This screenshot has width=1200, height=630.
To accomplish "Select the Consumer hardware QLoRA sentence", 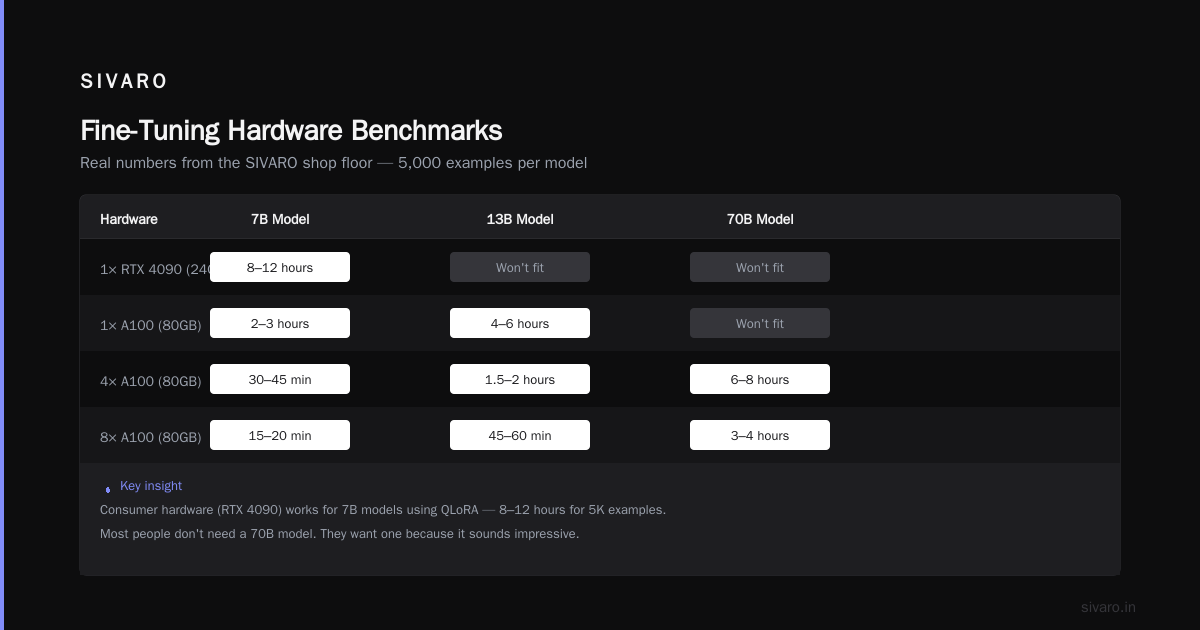I will pos(383,510).
